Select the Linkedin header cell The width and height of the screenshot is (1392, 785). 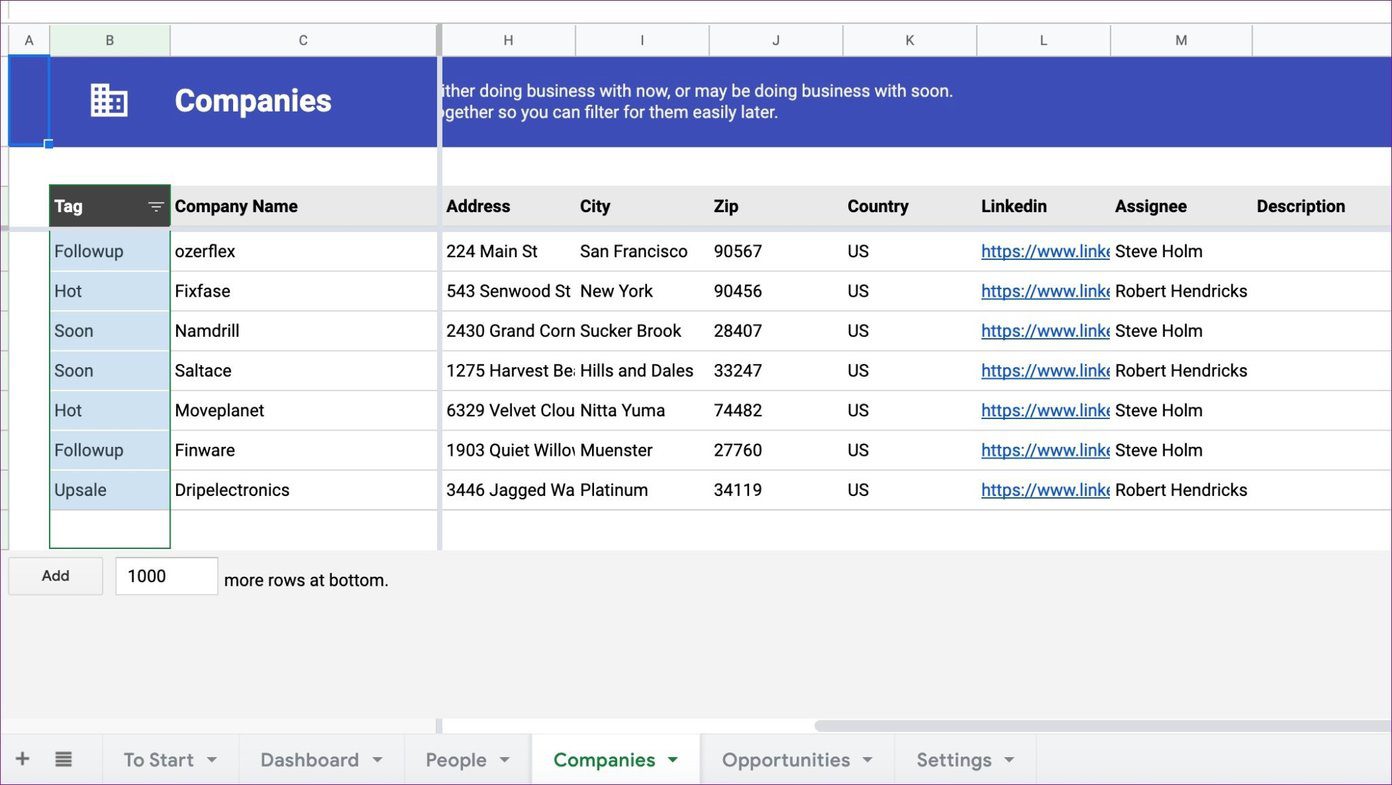pyautogui.click(x=1043, y=206)
